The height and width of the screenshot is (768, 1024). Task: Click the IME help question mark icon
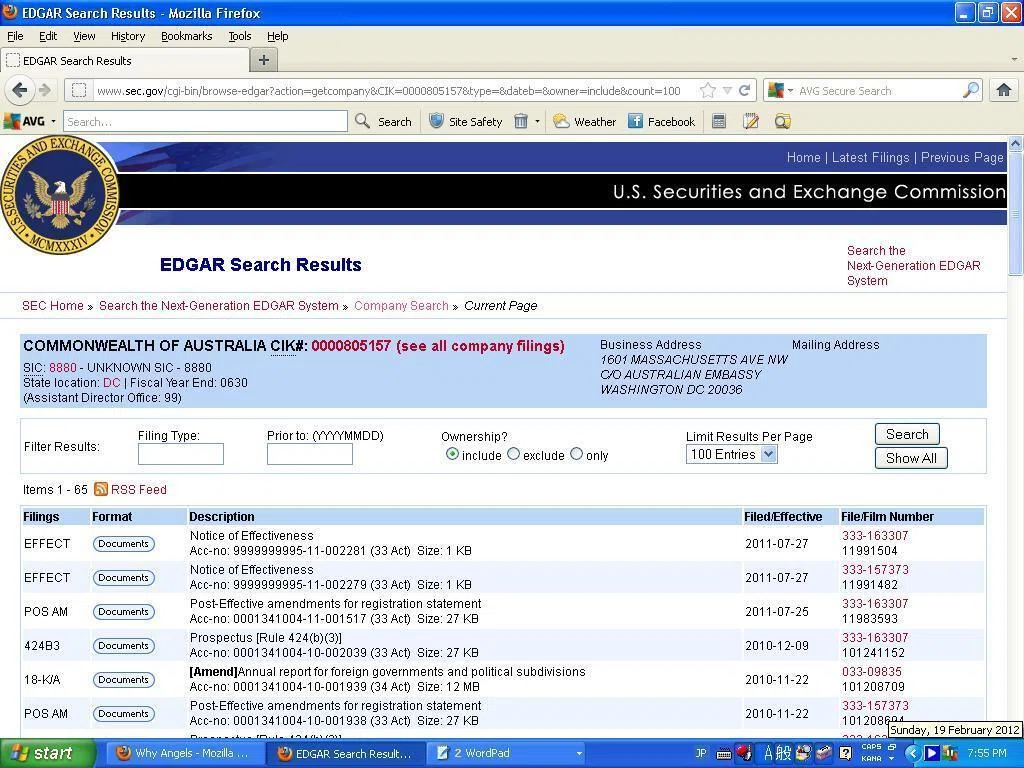click(x=844, y=754)
